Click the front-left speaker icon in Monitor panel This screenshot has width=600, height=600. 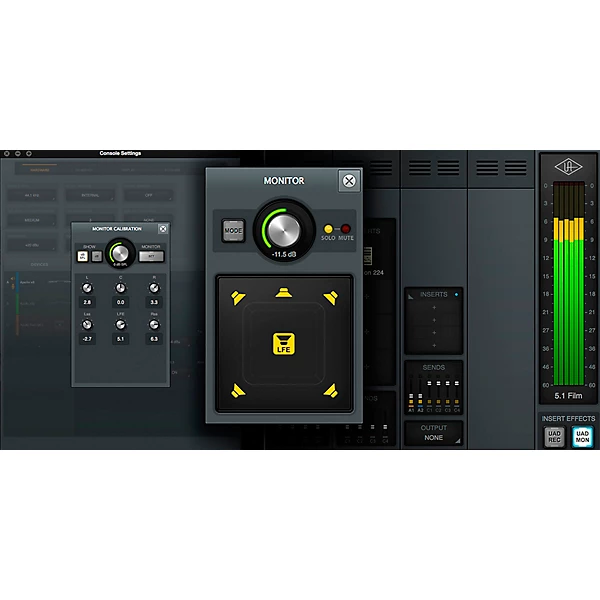coord(238,297)
